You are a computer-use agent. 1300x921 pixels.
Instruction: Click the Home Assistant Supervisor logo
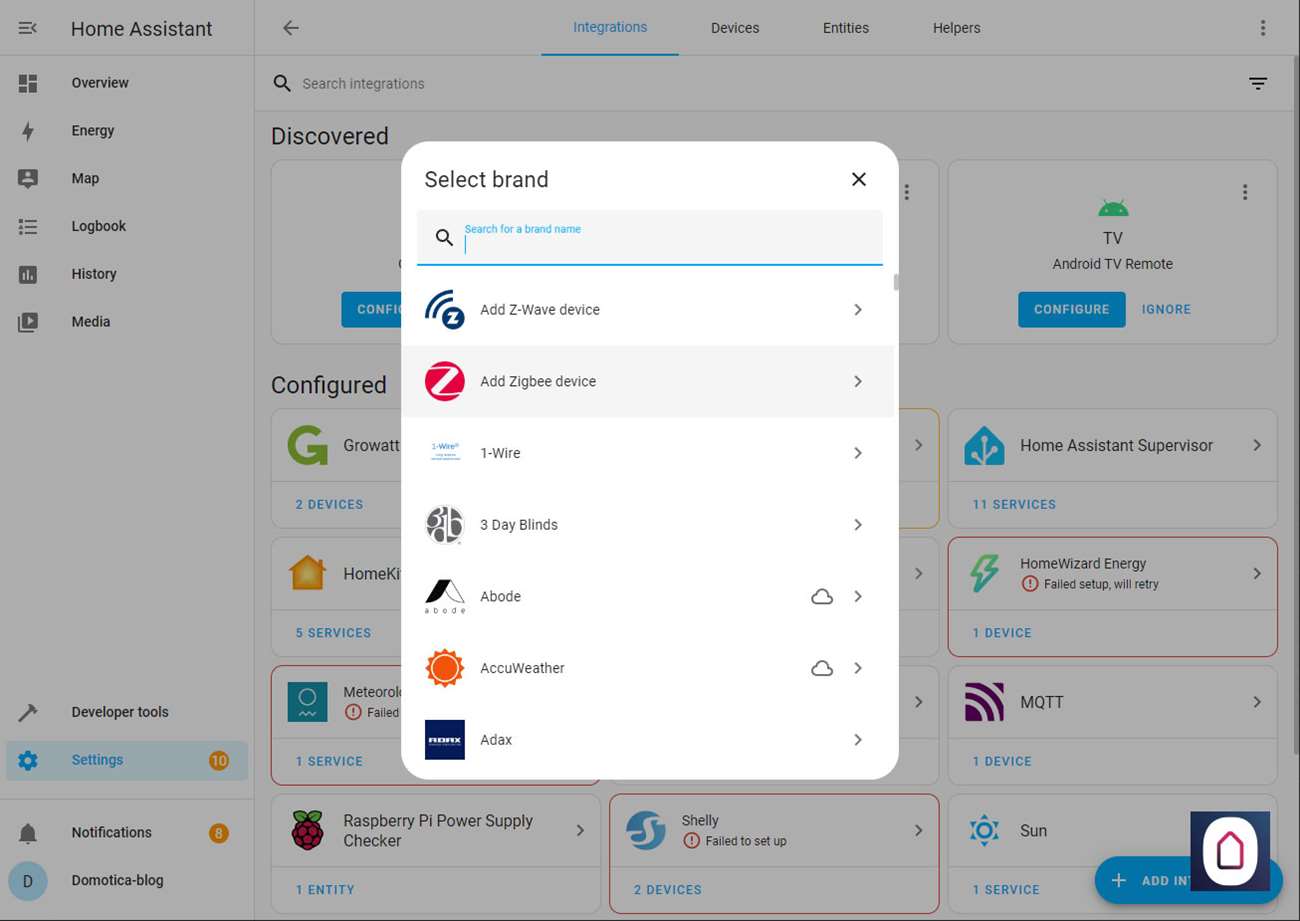(984, 445)
